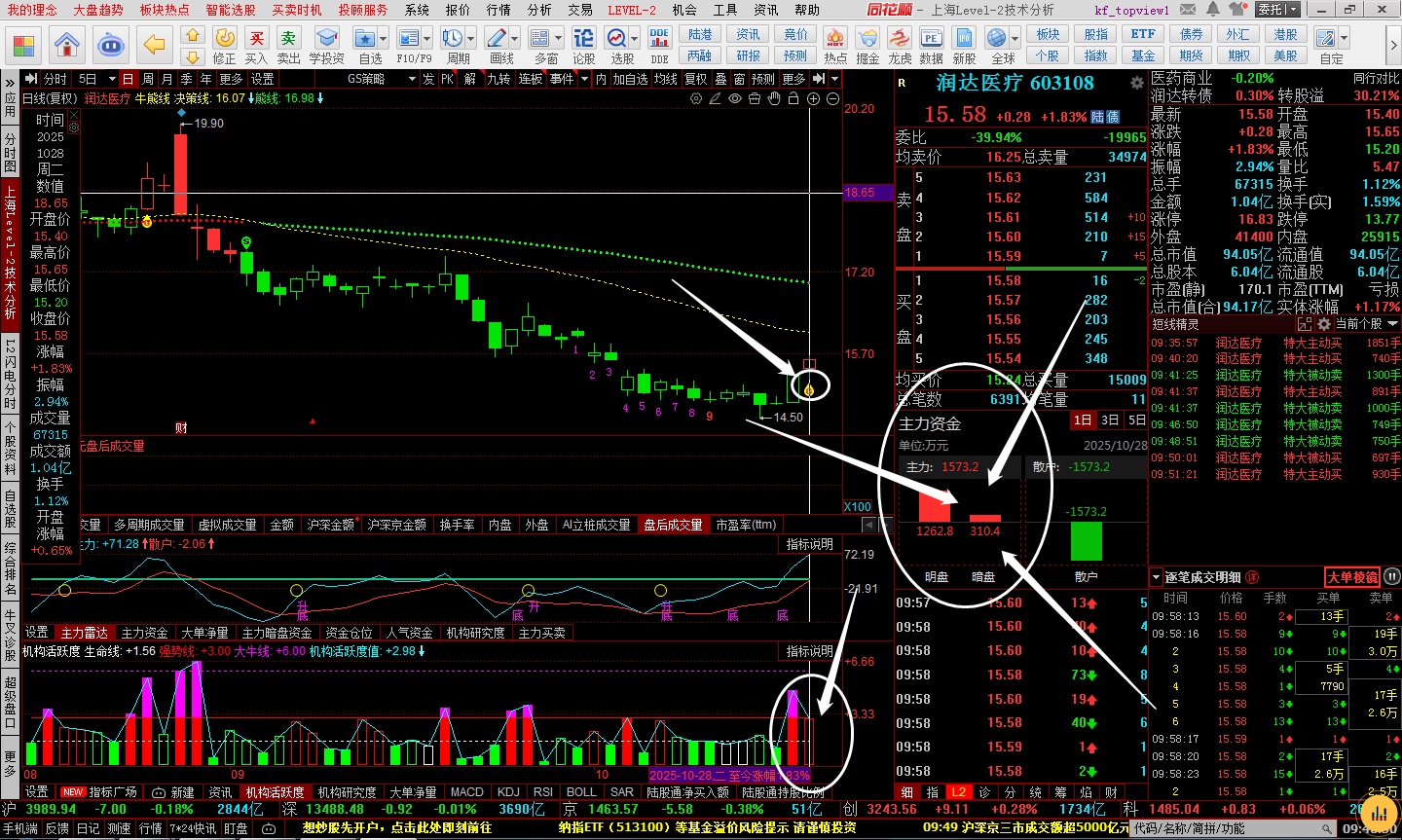The image size is (1402, 840).
Task: Toggle 3日 in 主力资金 panel
Action: 1110,420
